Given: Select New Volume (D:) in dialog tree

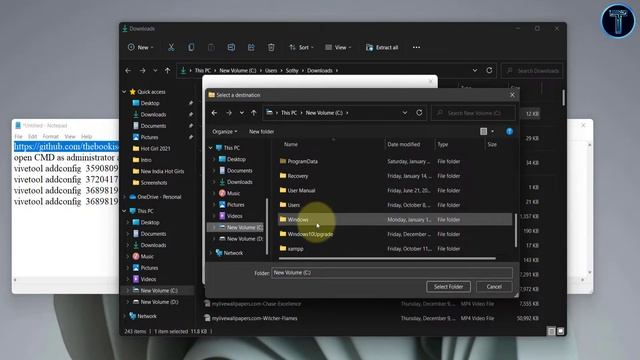Looking at the screenshot, I should click(x=244, y=239).
